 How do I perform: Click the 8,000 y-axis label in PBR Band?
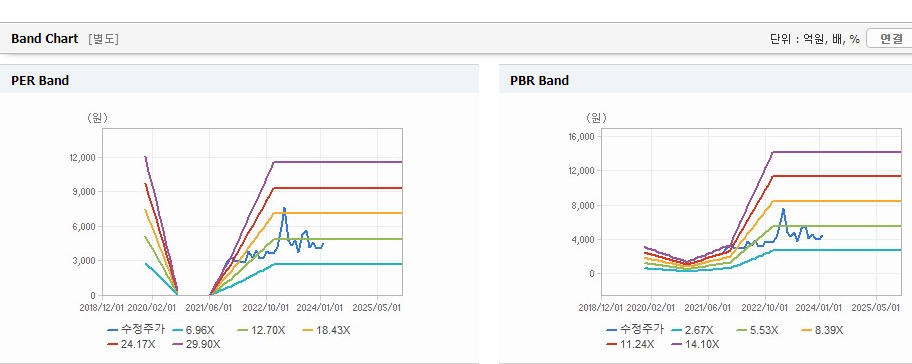[583, 205]
